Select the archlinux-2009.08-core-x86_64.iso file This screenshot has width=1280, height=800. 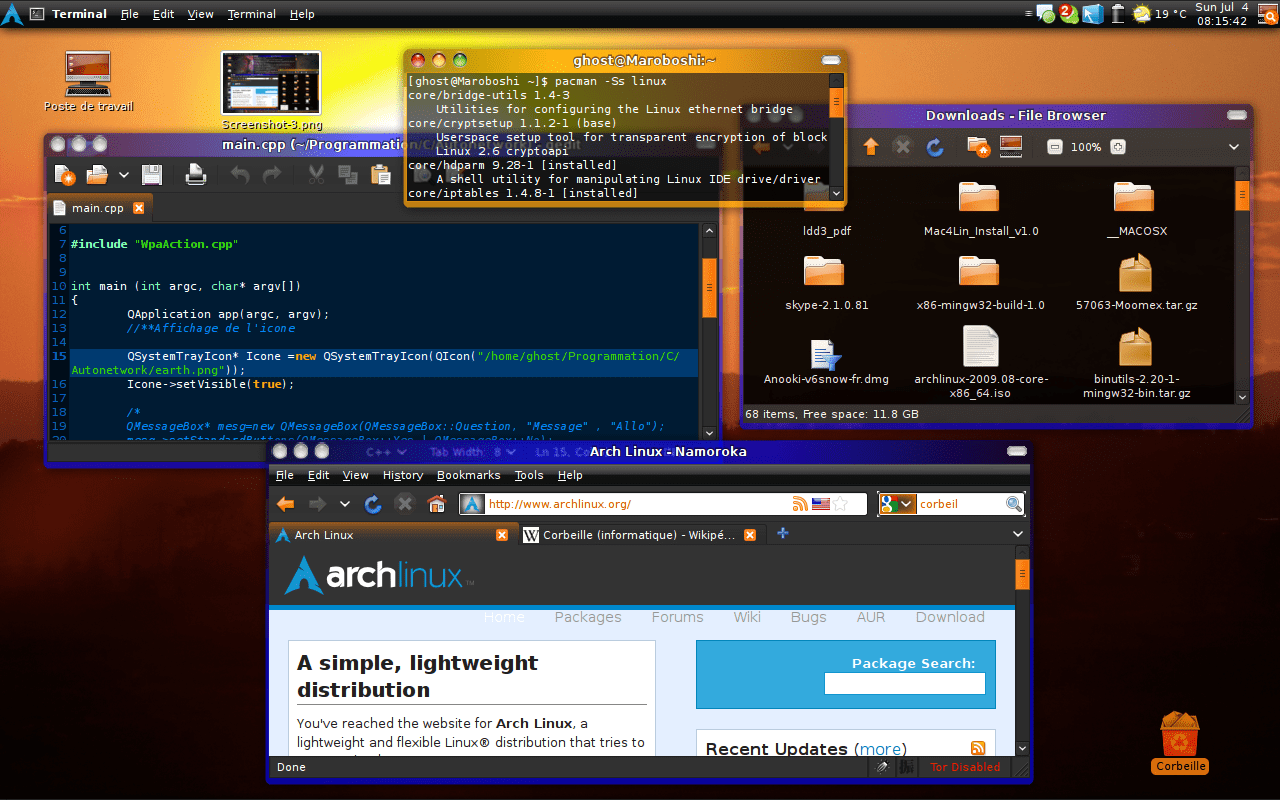pos(980,362)
